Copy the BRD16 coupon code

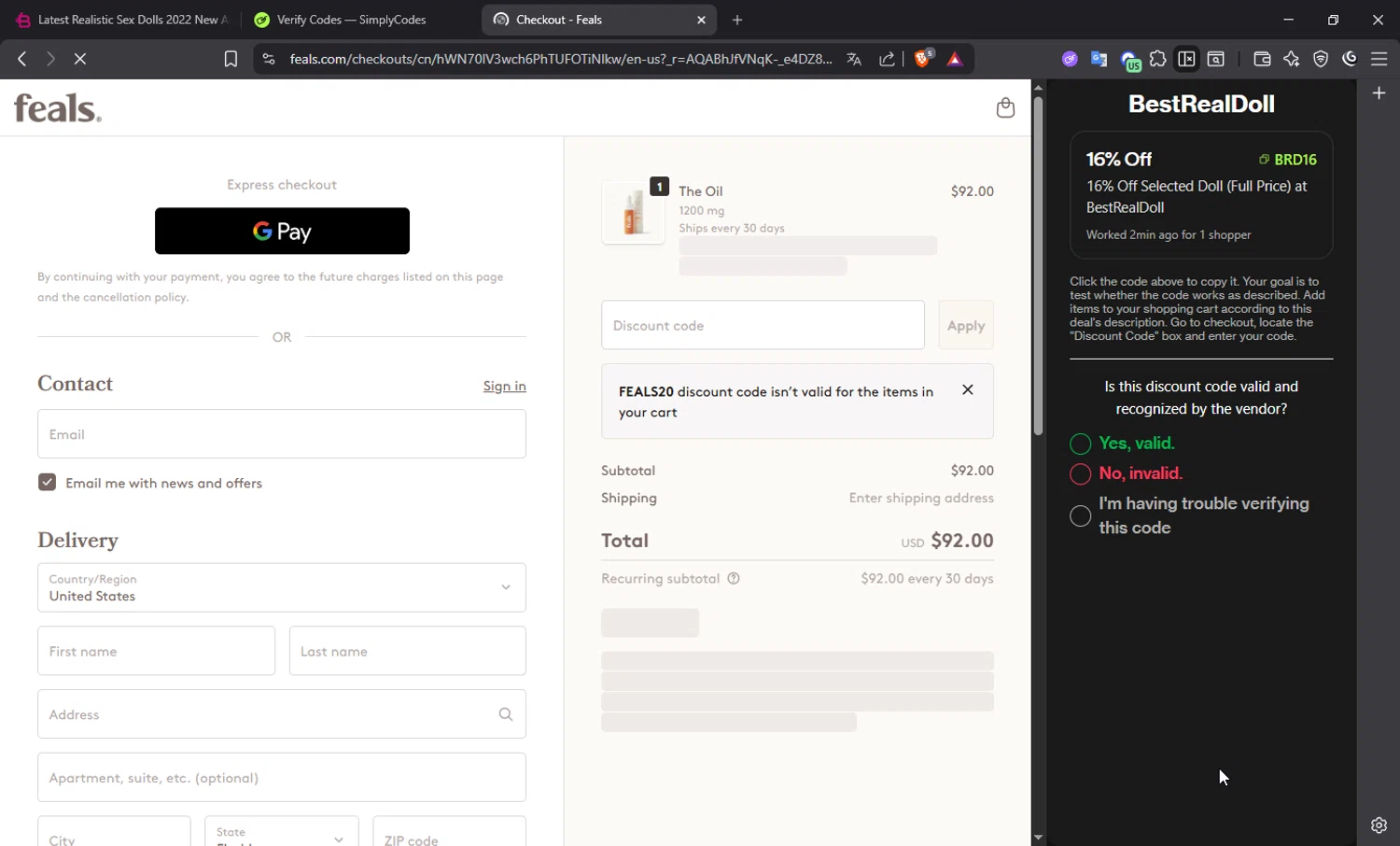[x=1288, y=160]
